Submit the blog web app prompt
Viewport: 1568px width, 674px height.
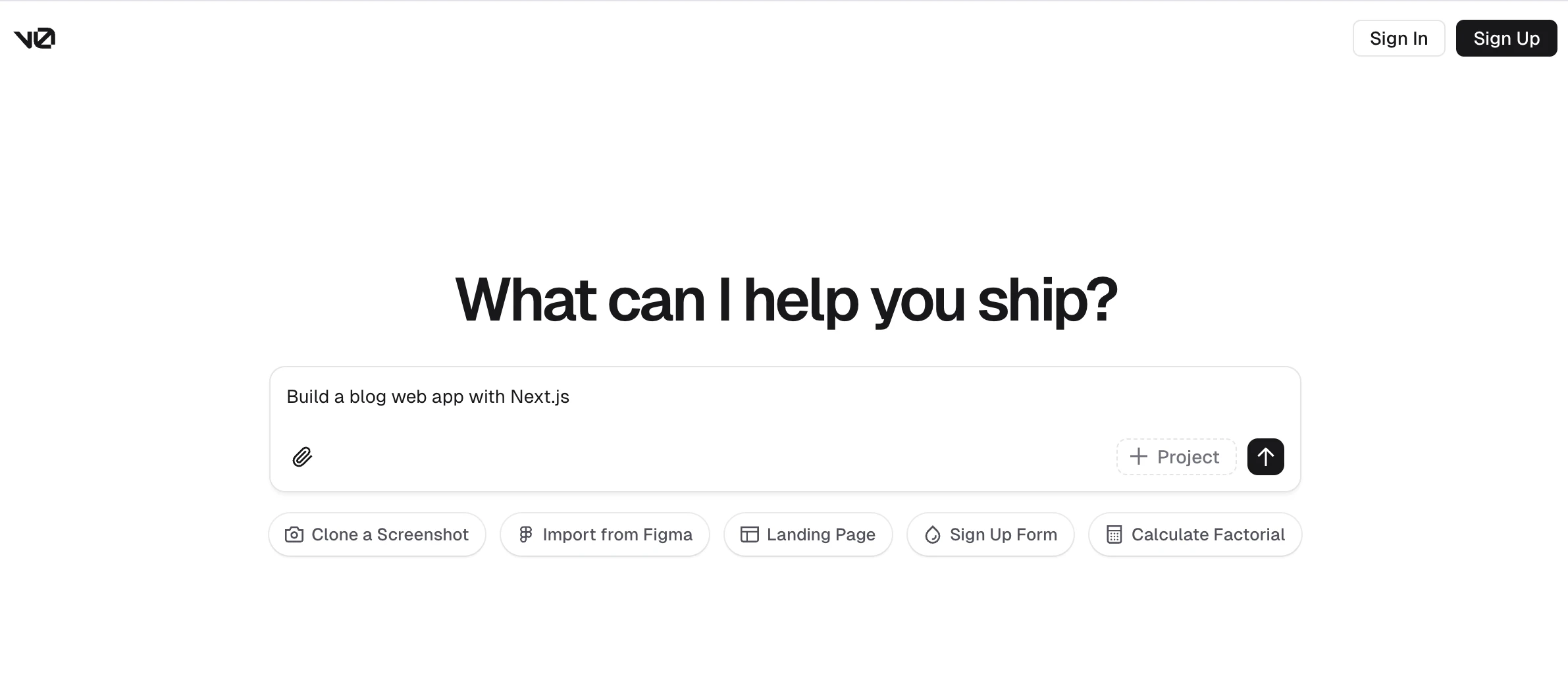[x=1265, y=456]
